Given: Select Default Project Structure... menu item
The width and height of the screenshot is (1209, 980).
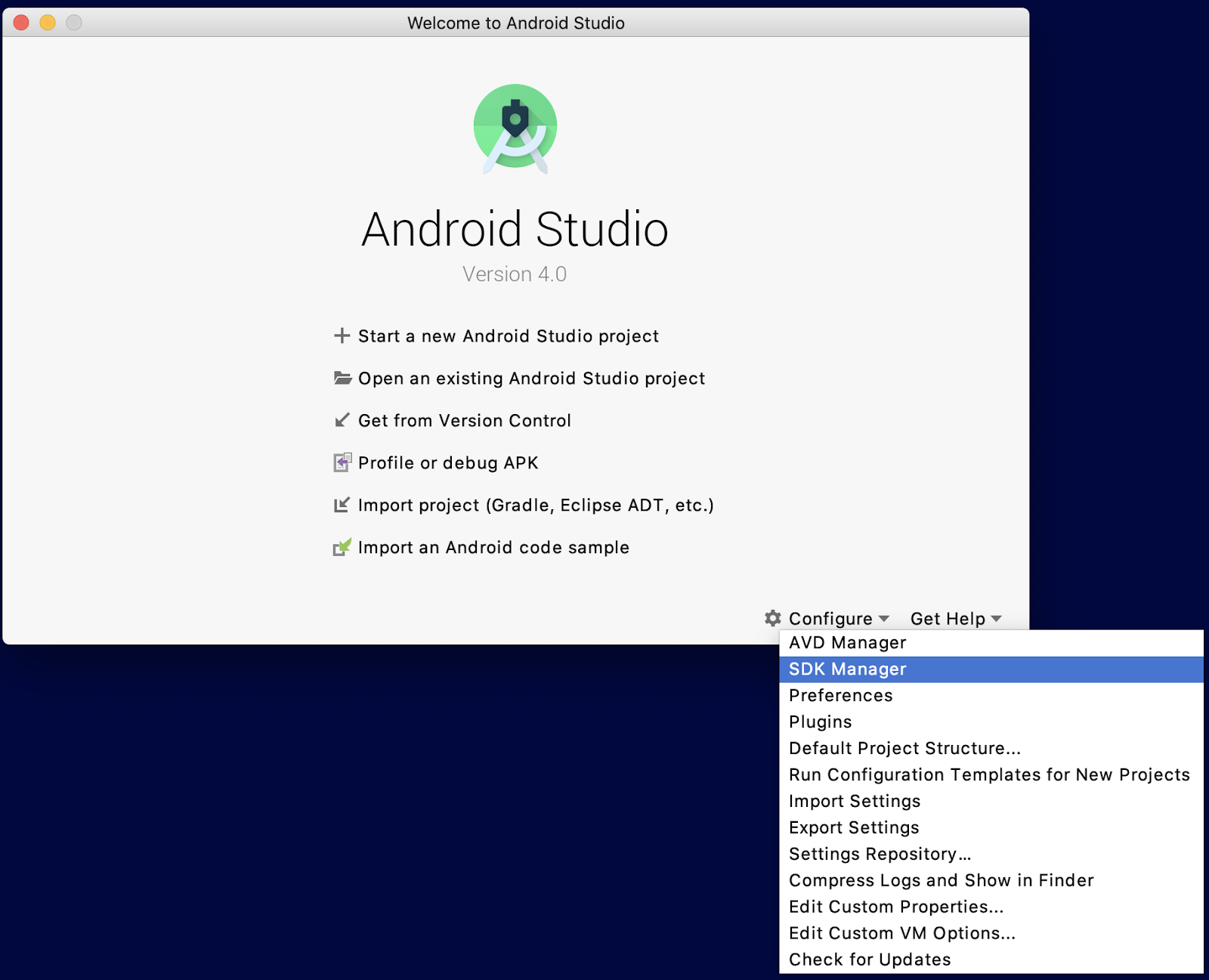Looking at the screenshot, I should coord(904,749).
